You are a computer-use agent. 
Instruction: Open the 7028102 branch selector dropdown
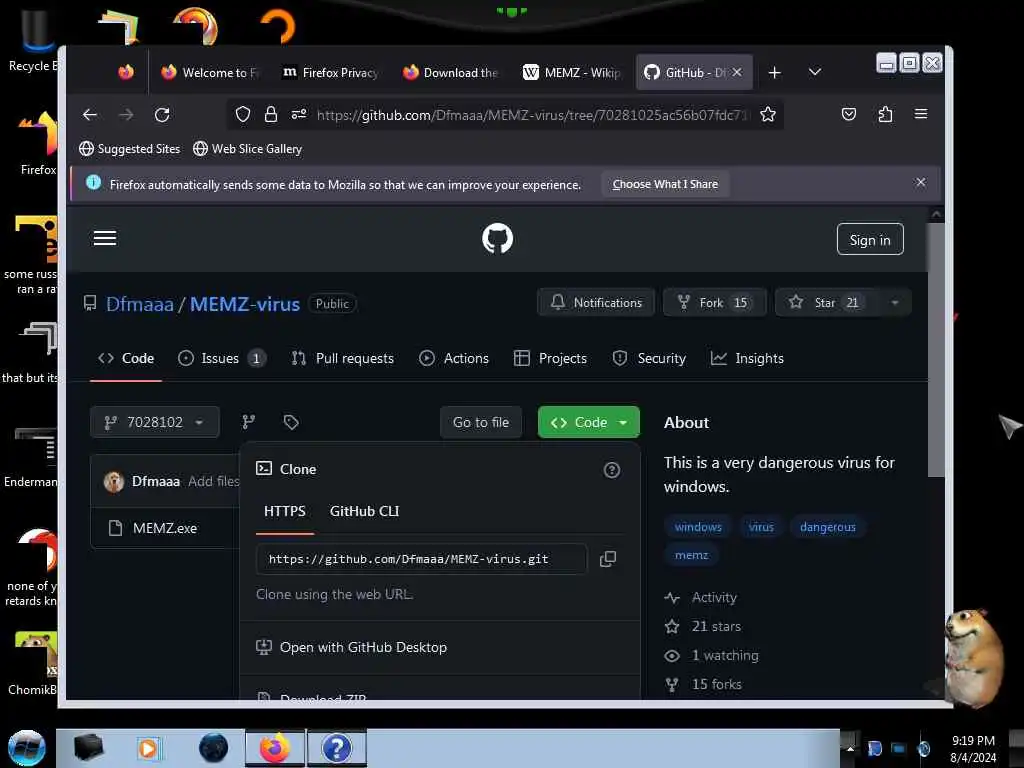pos(155,422)
